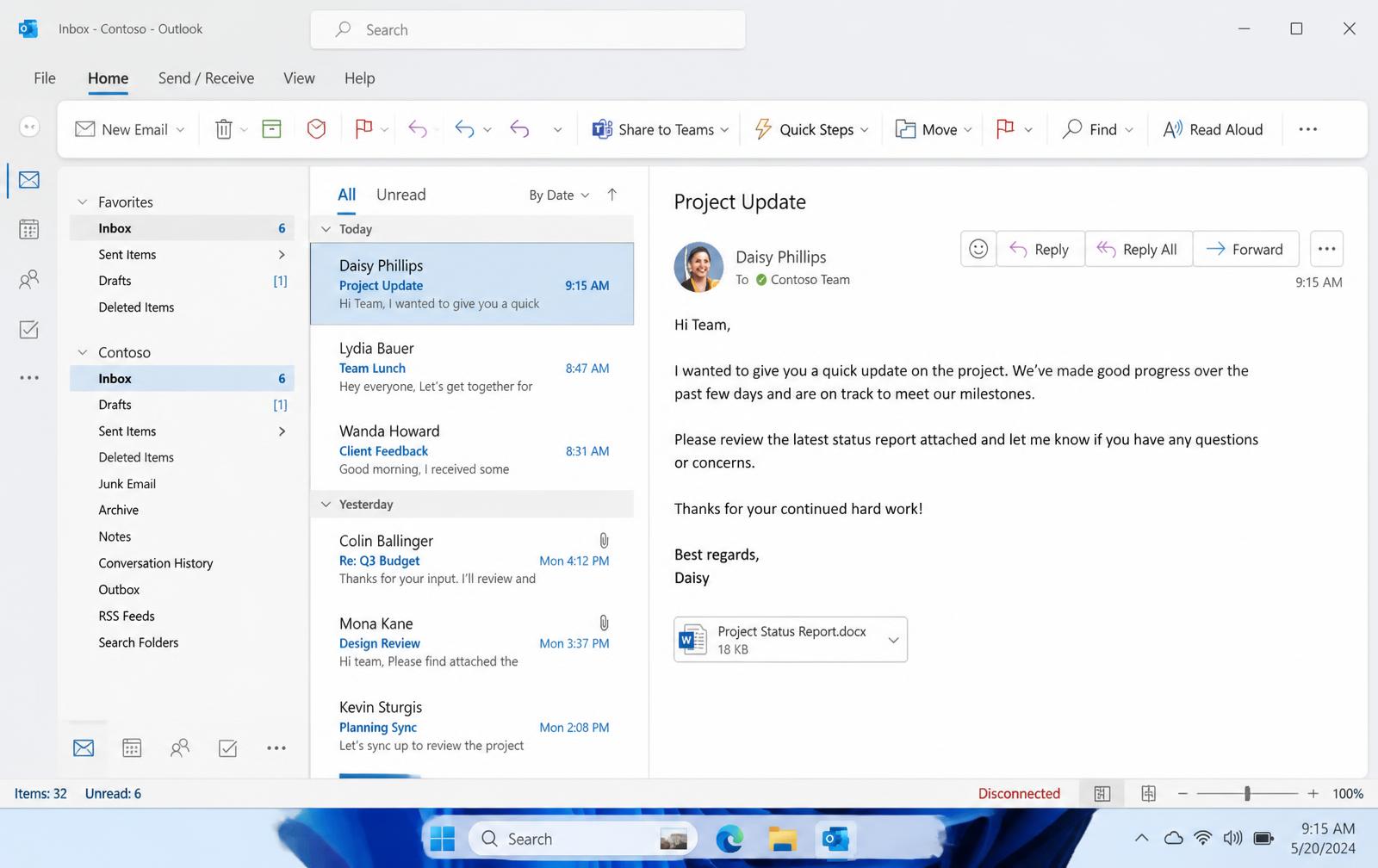Click the Outlook Search box

528,29
